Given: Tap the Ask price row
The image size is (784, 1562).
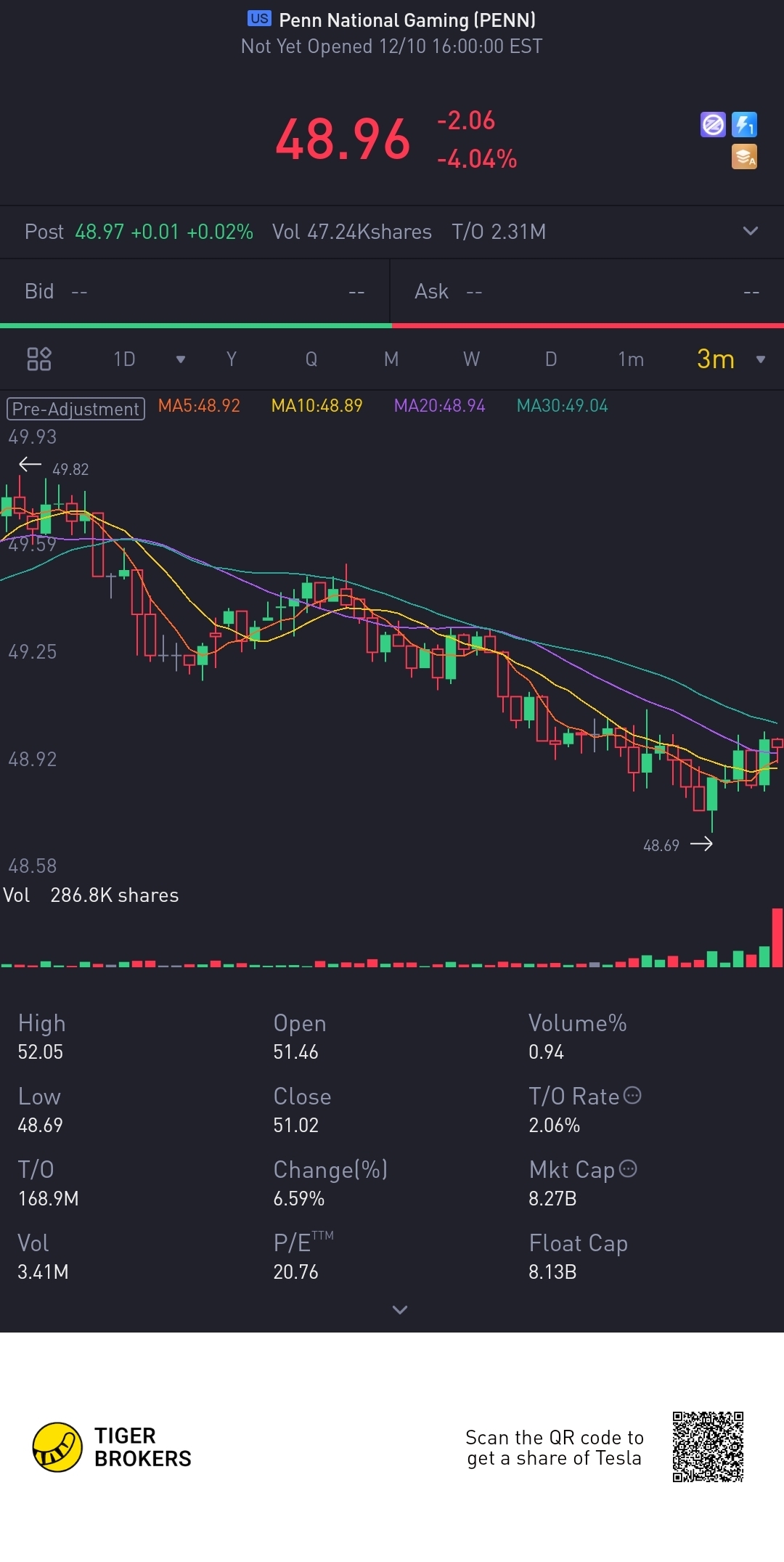Looking at the screenshot, I should [x=587, y=291].
